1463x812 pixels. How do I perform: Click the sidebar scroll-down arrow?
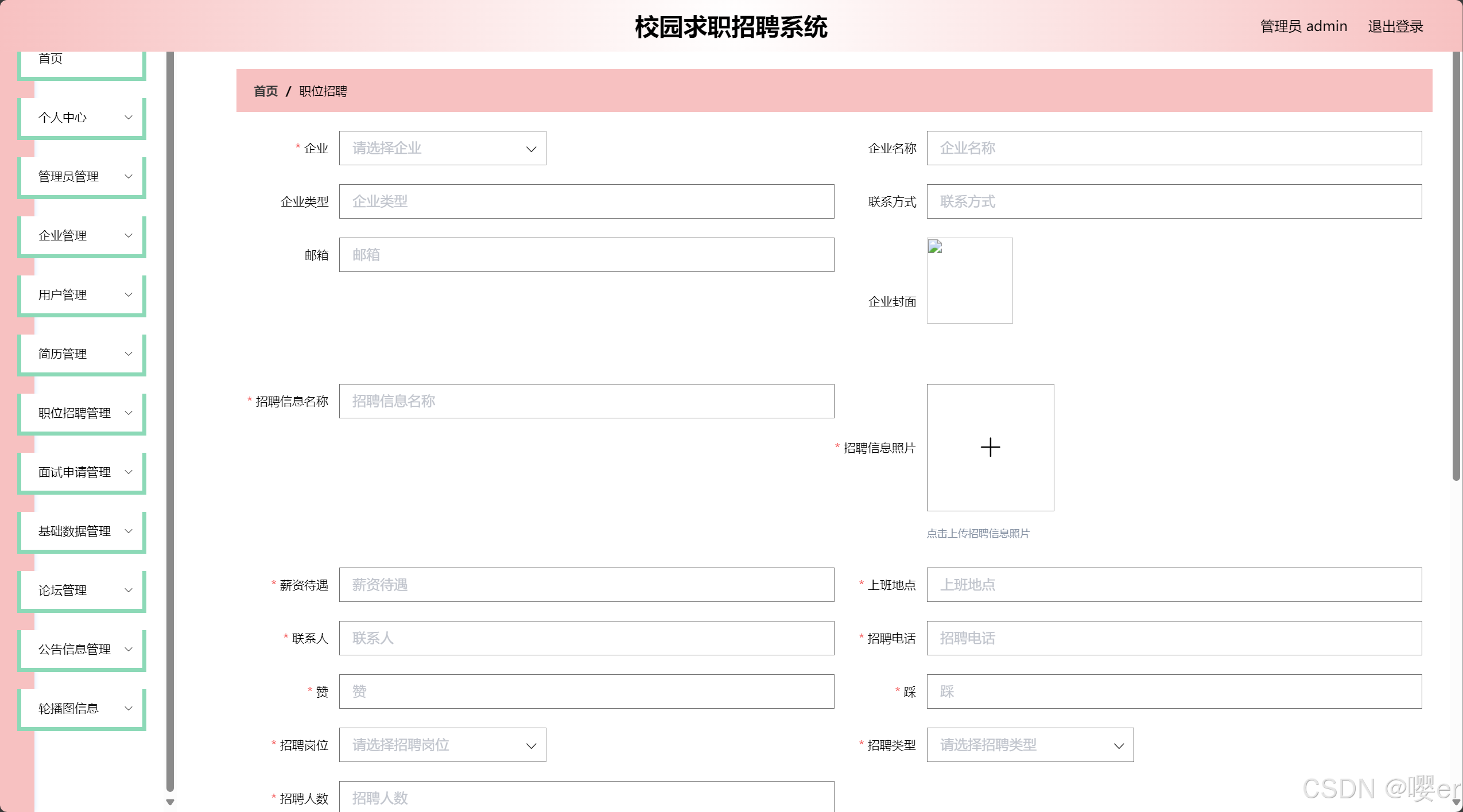(170, 802)
